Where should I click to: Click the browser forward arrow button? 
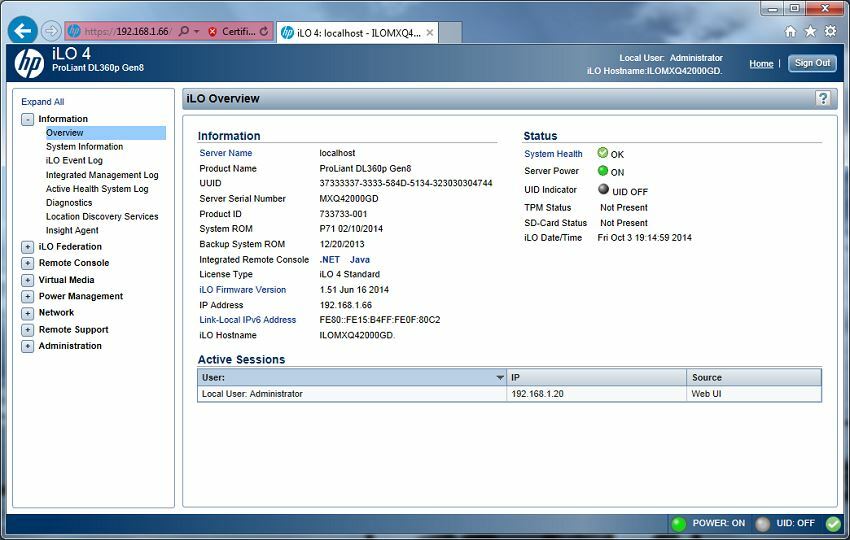(51, 31)
